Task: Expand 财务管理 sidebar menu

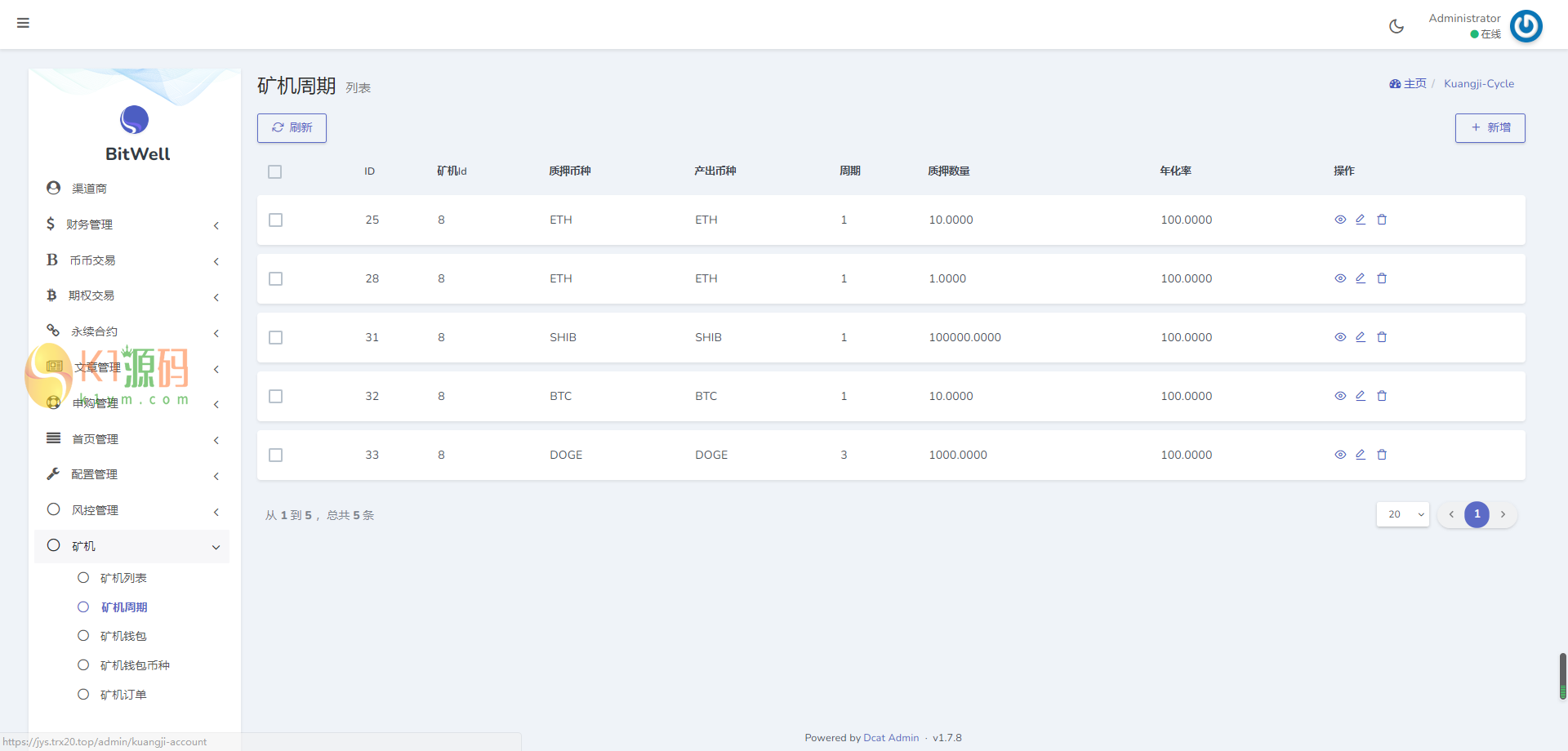Action: pyautogui.click(x=132, y=224)
